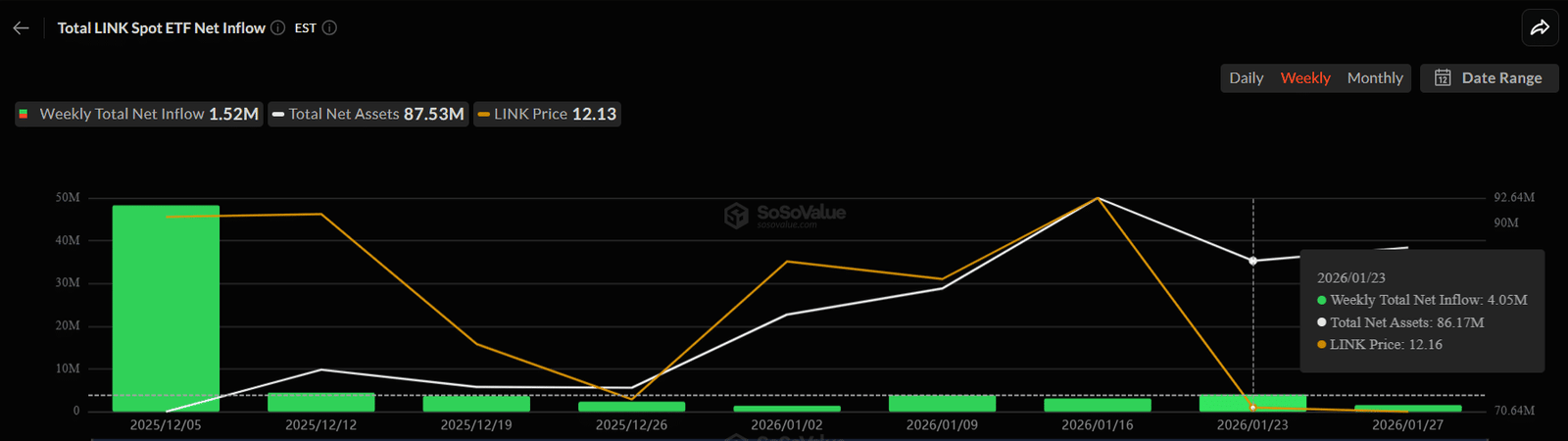Click the 2026/01/09 inflow bar

coord(942,404)
